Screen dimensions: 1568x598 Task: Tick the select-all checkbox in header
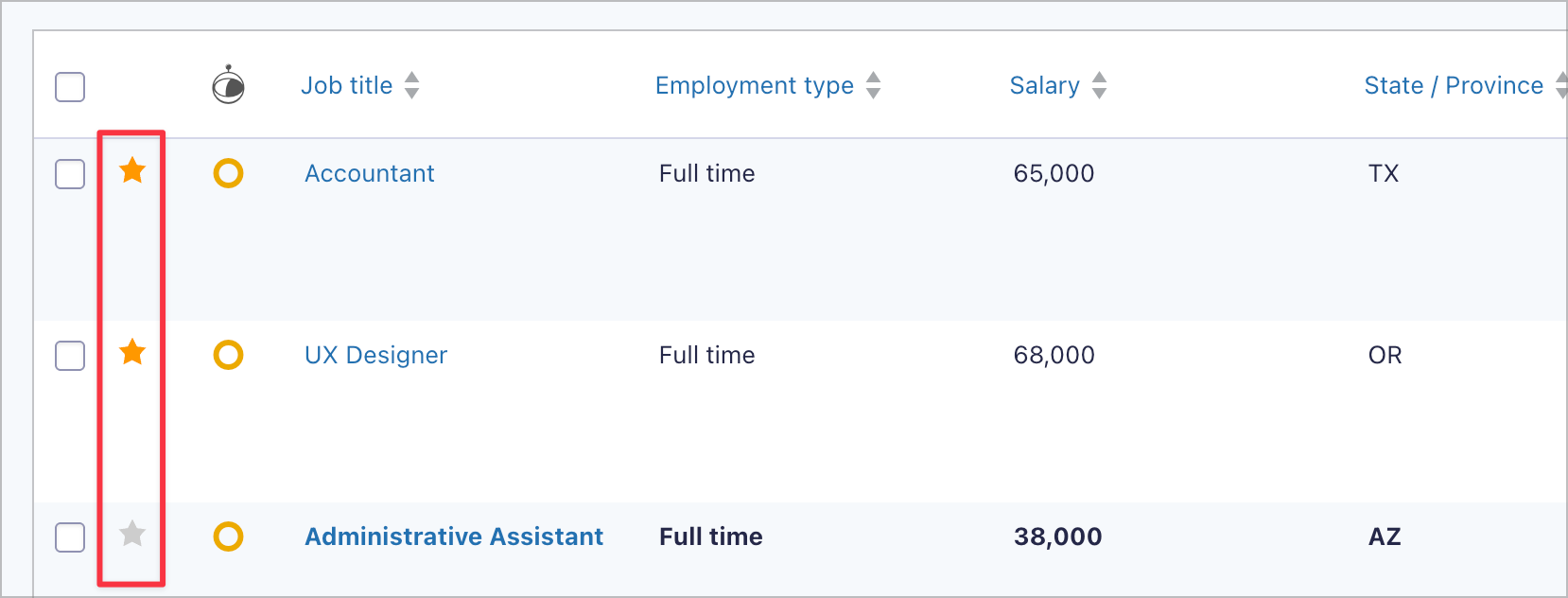tap(70, 87)
